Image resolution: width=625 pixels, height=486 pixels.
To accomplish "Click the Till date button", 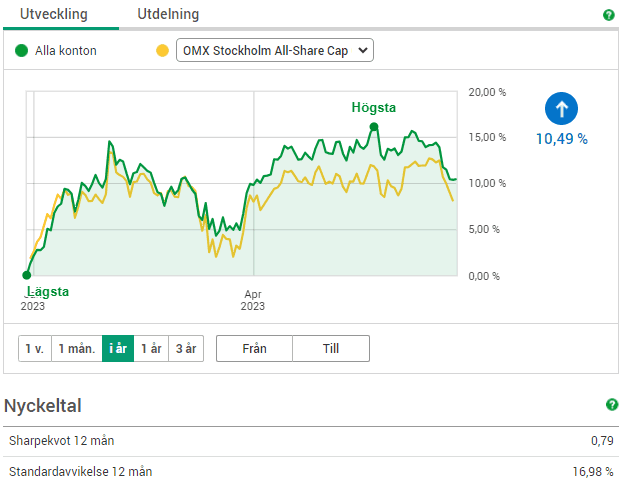I will 331,348.
